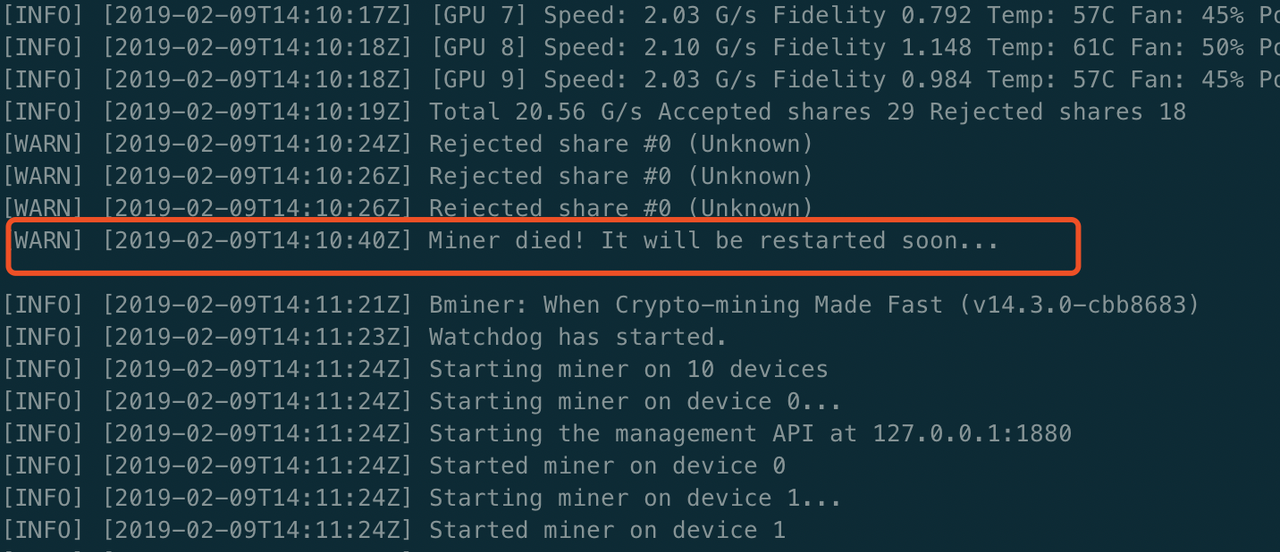Click "Starting miner on device 1..." line
1280x552 pixels.
click(x=421, y=497)
